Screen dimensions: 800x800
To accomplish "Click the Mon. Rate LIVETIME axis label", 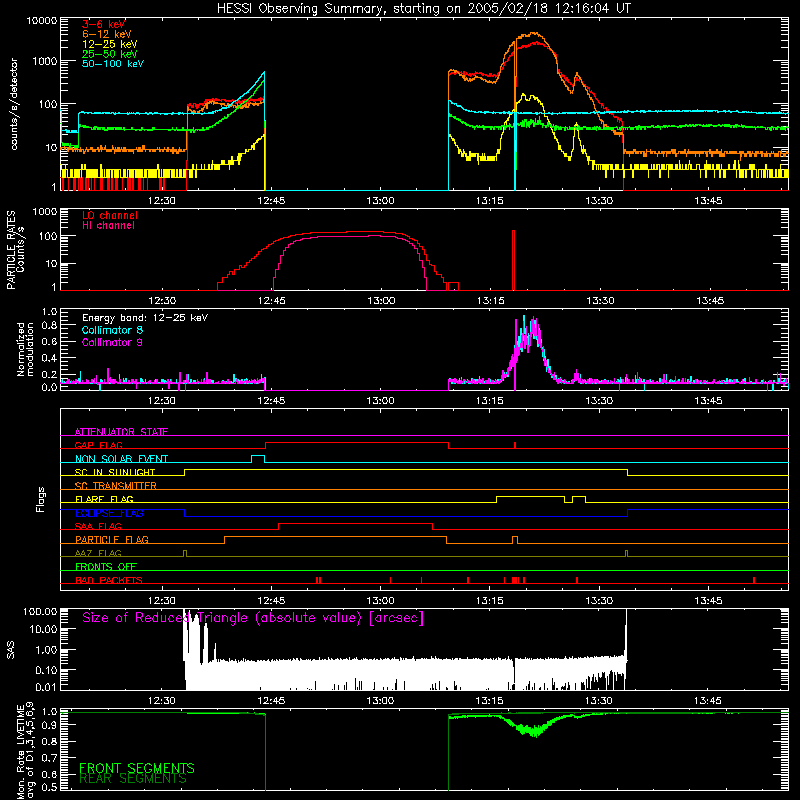I will (x=25, y=751).
